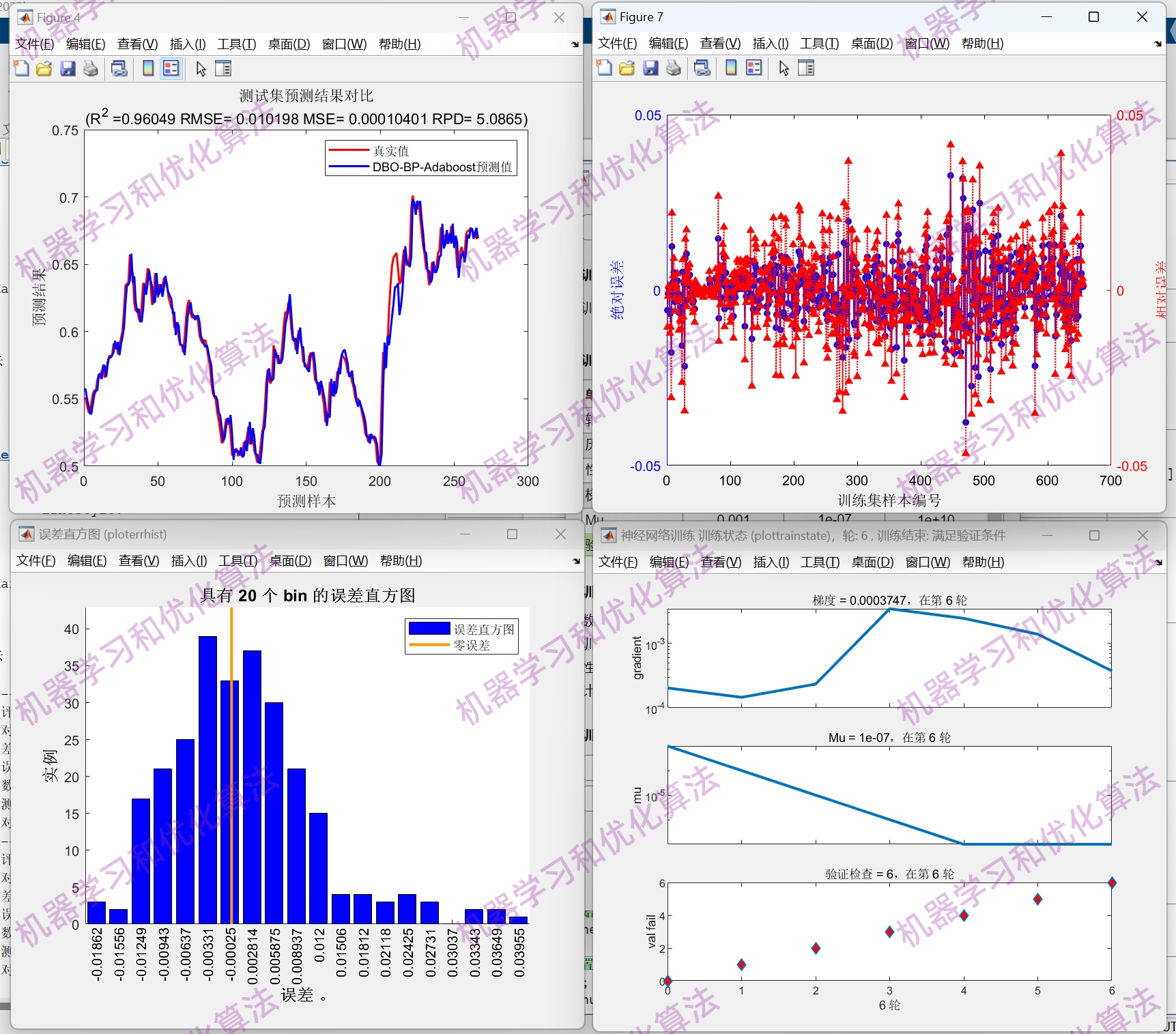Open 查看(V) menu in Figure 7
This screenshot has width=1176, height=1034.
coord(721,44)
